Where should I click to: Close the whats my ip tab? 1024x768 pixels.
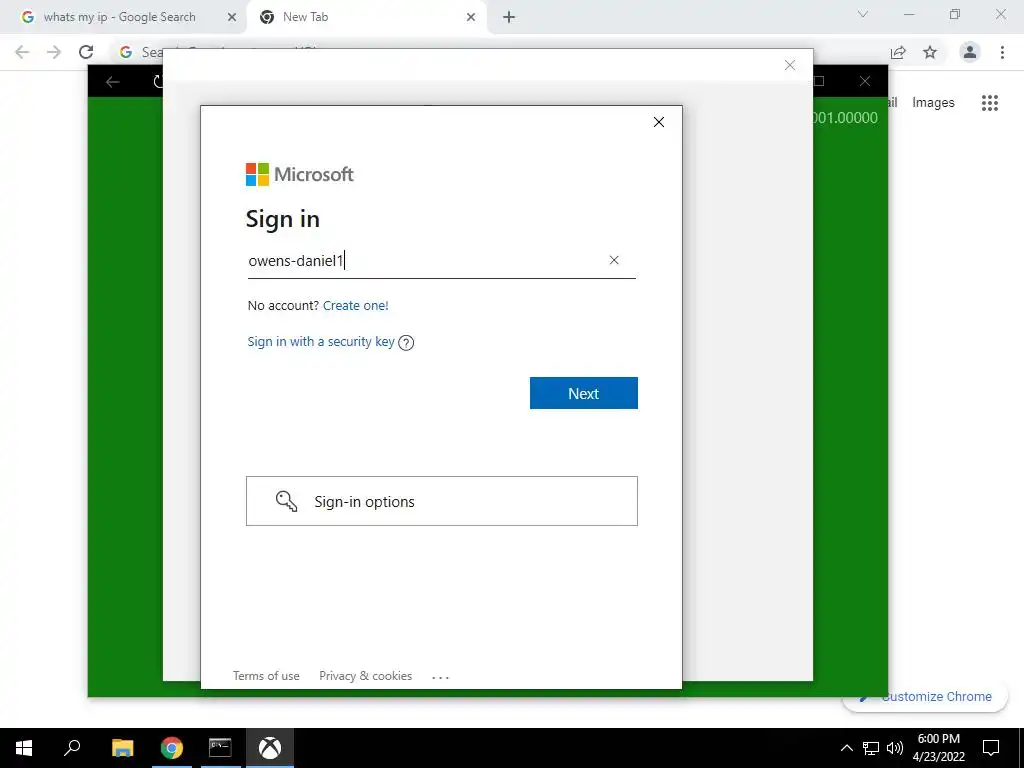coord(231,17)
